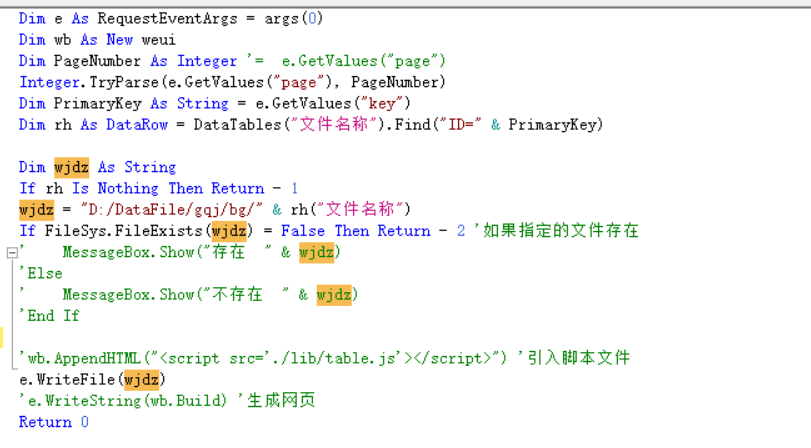Click the commented e.WriteString line
811x448 pixels.
[167, 401]
